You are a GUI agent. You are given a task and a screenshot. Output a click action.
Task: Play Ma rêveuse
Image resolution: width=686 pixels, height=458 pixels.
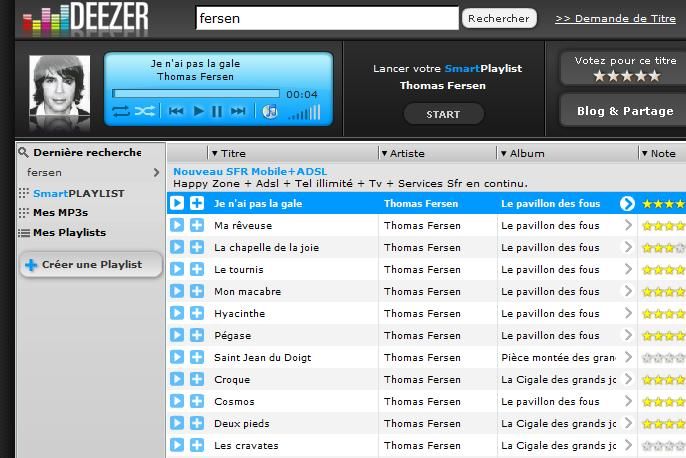point(177,225)
